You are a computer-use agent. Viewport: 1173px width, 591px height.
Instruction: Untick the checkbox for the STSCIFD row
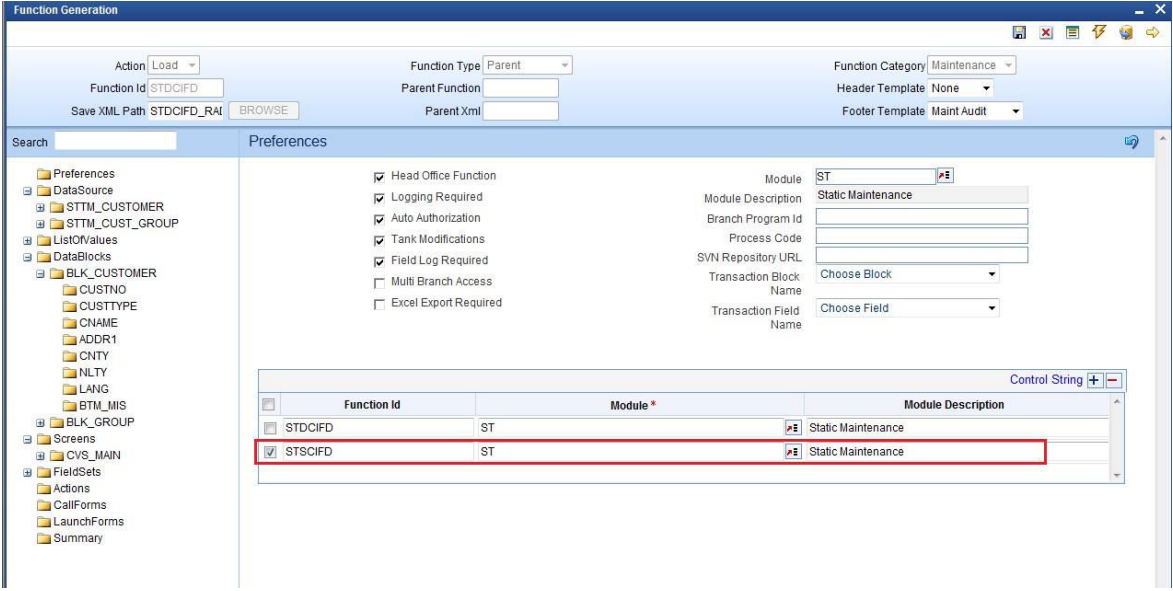coord(270,452)
